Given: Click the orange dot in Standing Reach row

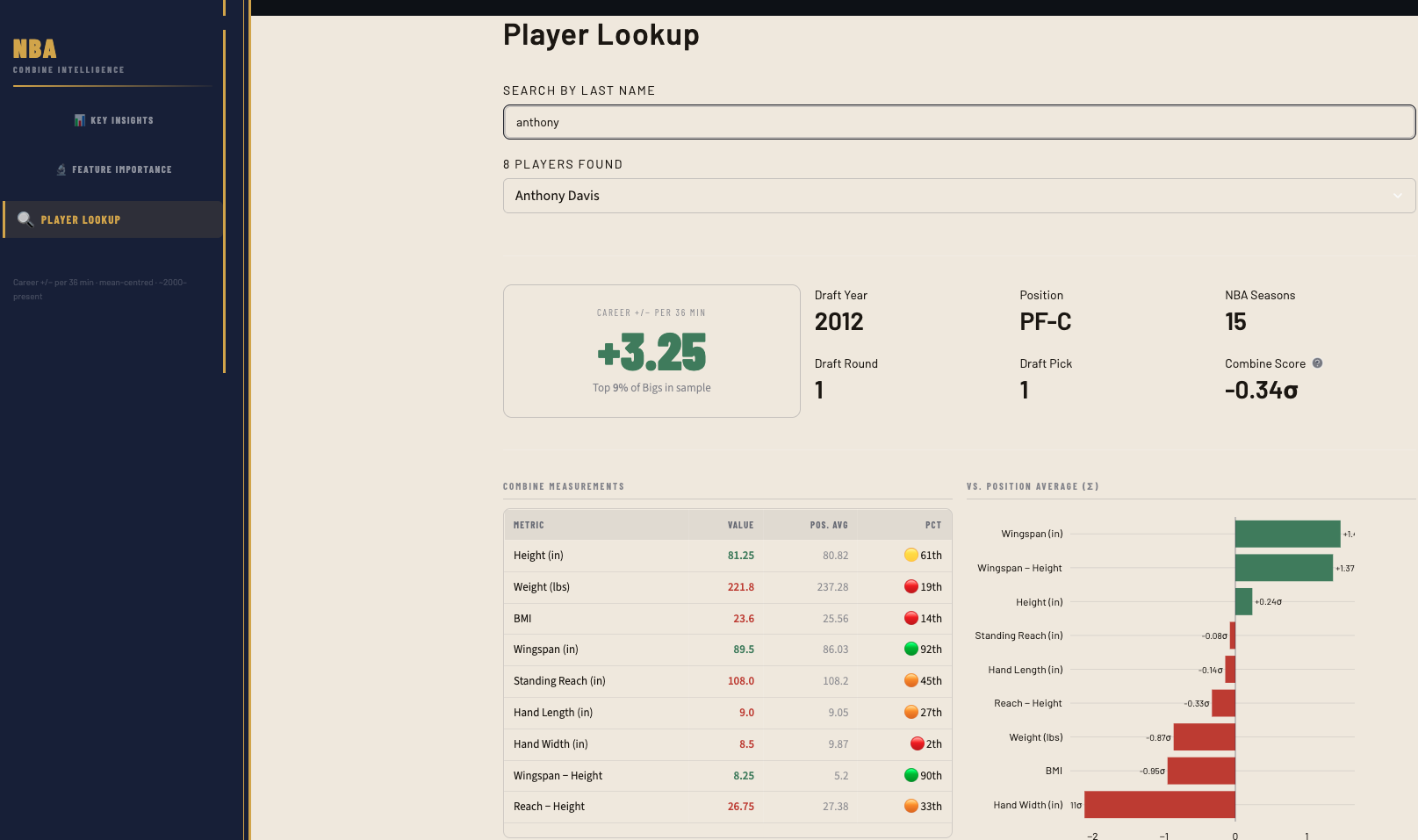Looking at the screenshot, I should tap(911, 680).
